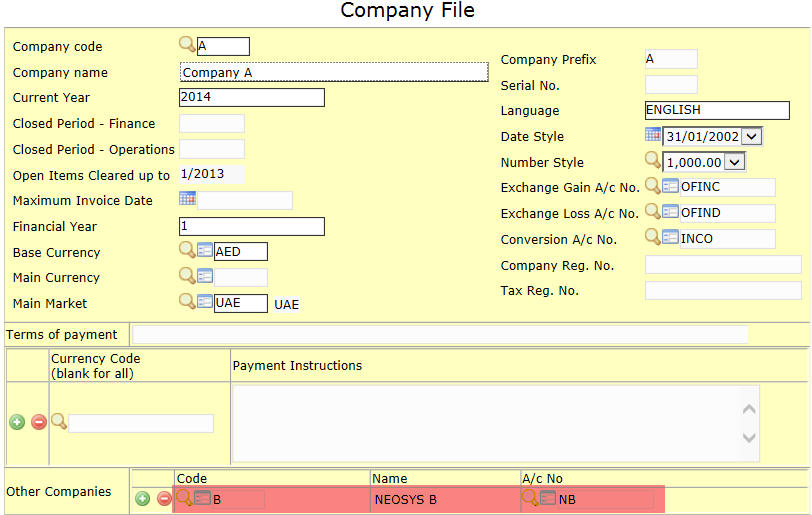Search Other Companies A/c No with magnifier
Screen dimensions: 812x515
click(530, 498)
